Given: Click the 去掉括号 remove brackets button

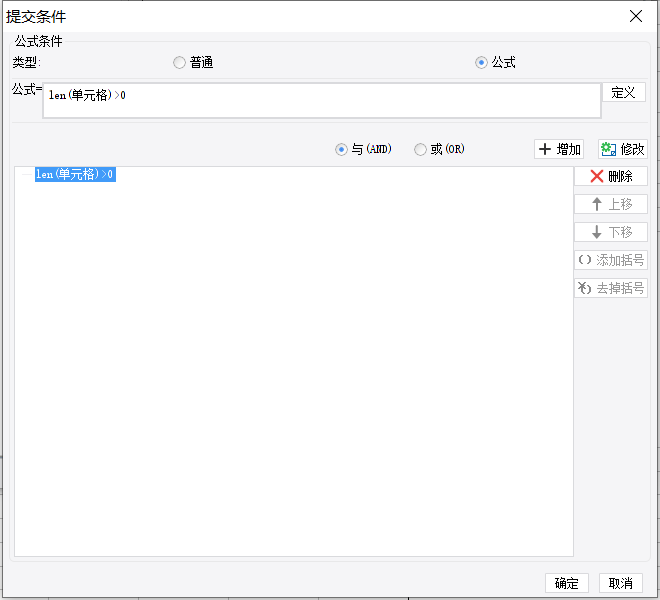Looking at the screenshot, I should (x=611, y=288).
